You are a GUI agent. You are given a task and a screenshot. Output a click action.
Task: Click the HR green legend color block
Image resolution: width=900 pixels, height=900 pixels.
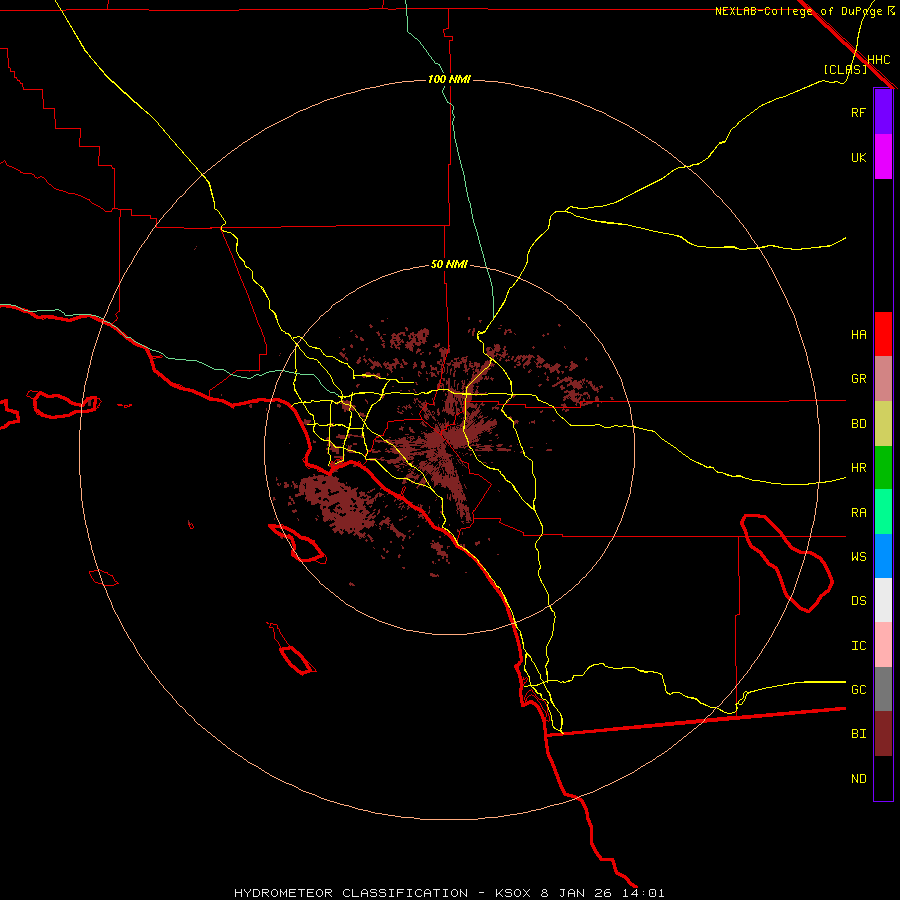pos(883,467)
